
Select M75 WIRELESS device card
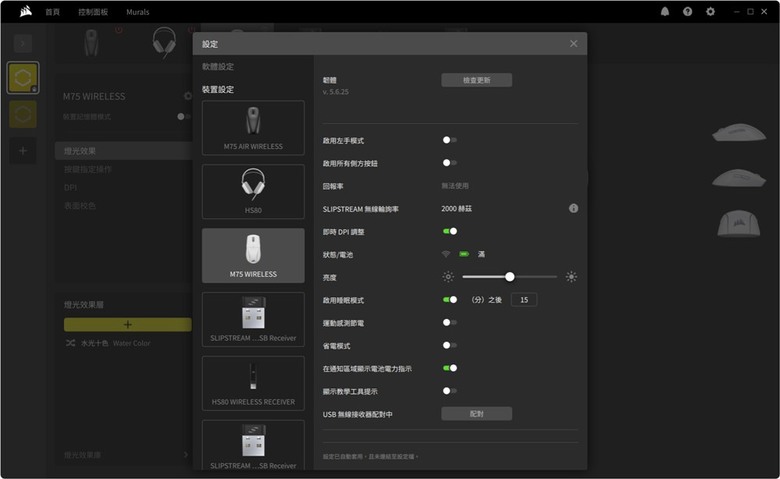253,256
